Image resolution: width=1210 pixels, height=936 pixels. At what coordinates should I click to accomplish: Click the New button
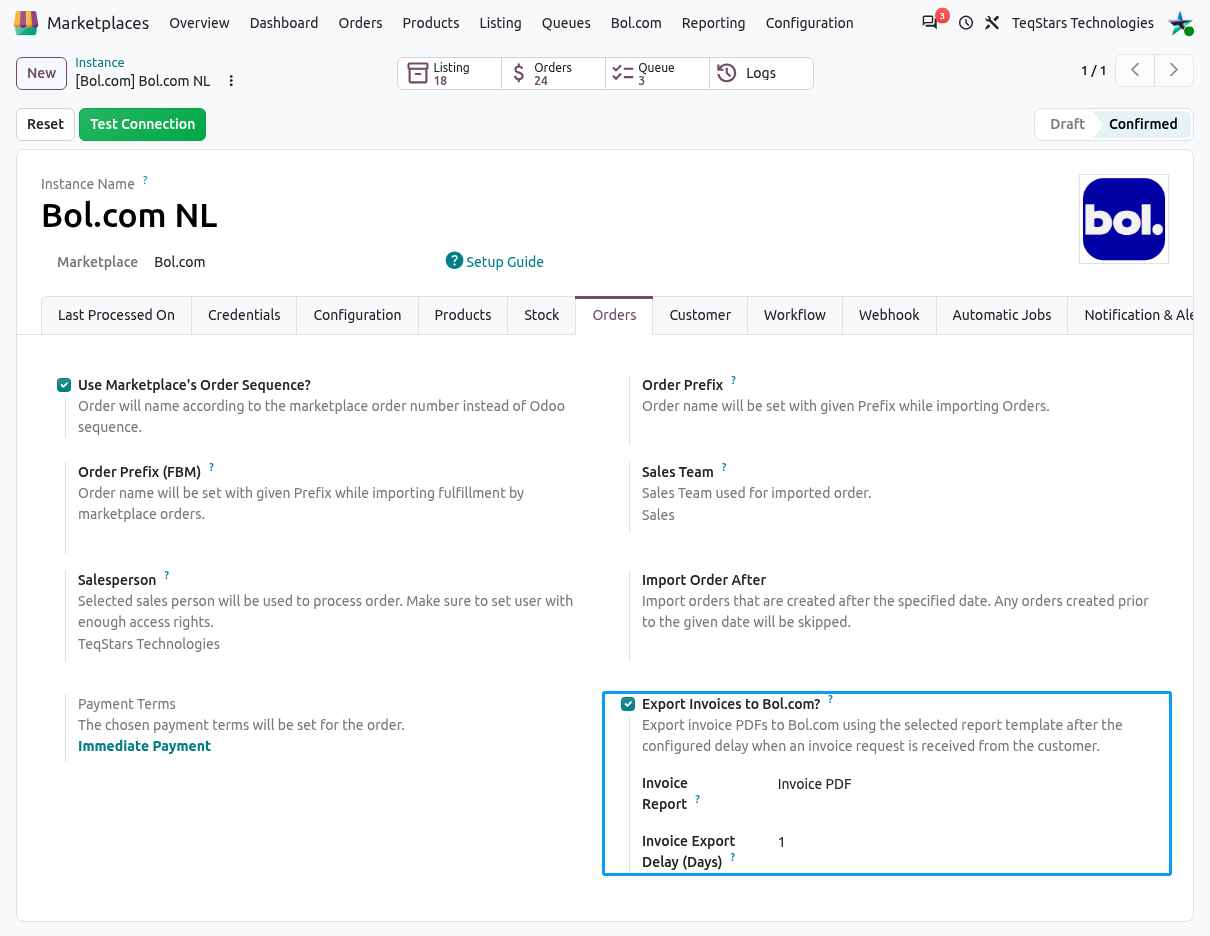point(42,73)
